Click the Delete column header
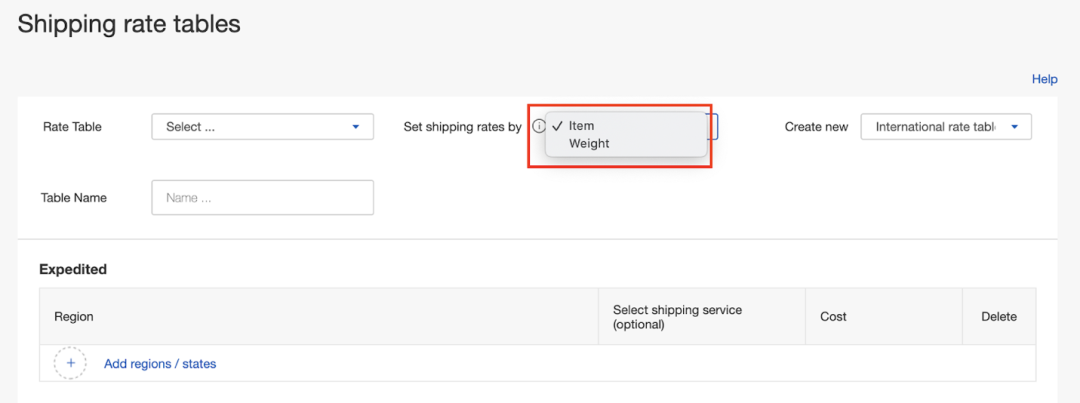This screenshot has height=403, width=1080. coord(998,317)
